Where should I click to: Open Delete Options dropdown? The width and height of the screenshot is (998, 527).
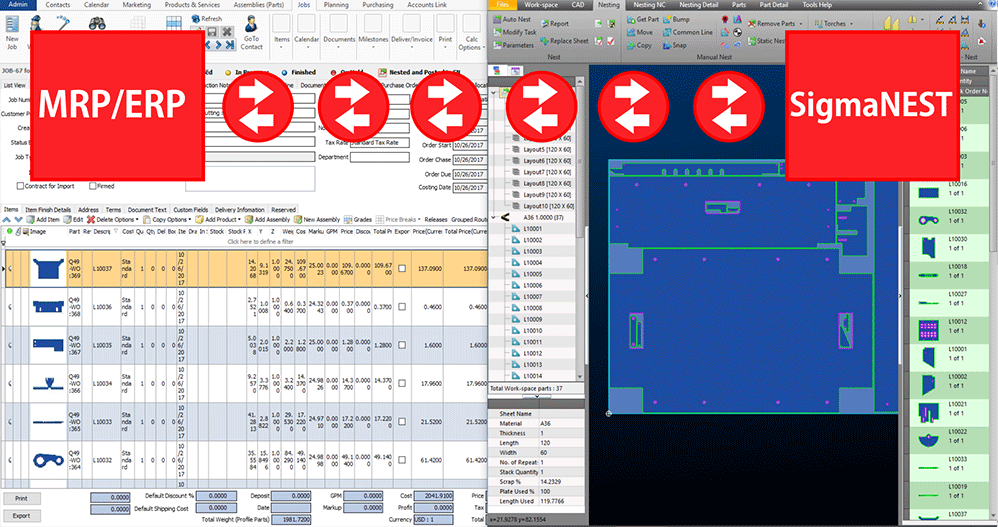115,220
